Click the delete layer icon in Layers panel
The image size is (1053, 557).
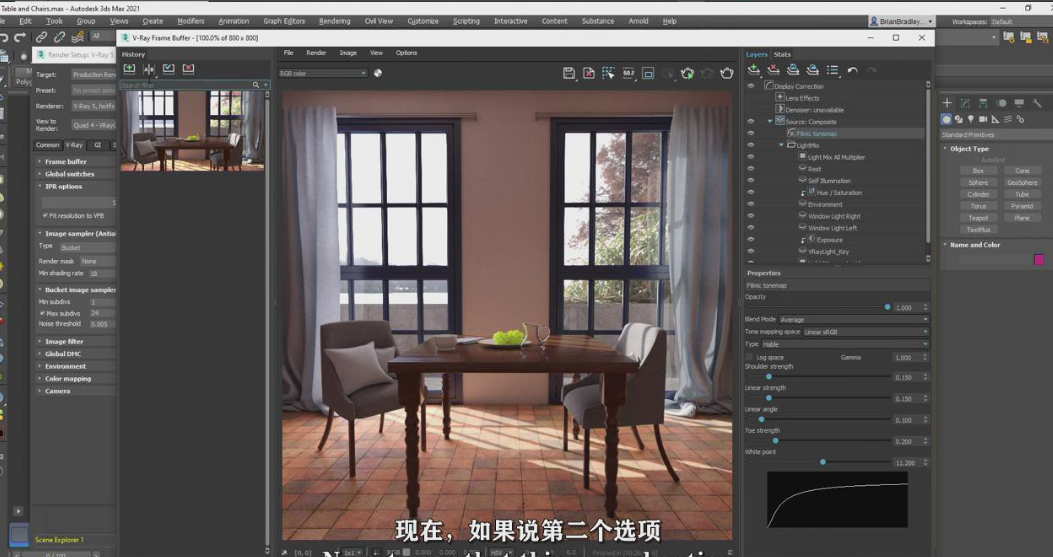773,70
